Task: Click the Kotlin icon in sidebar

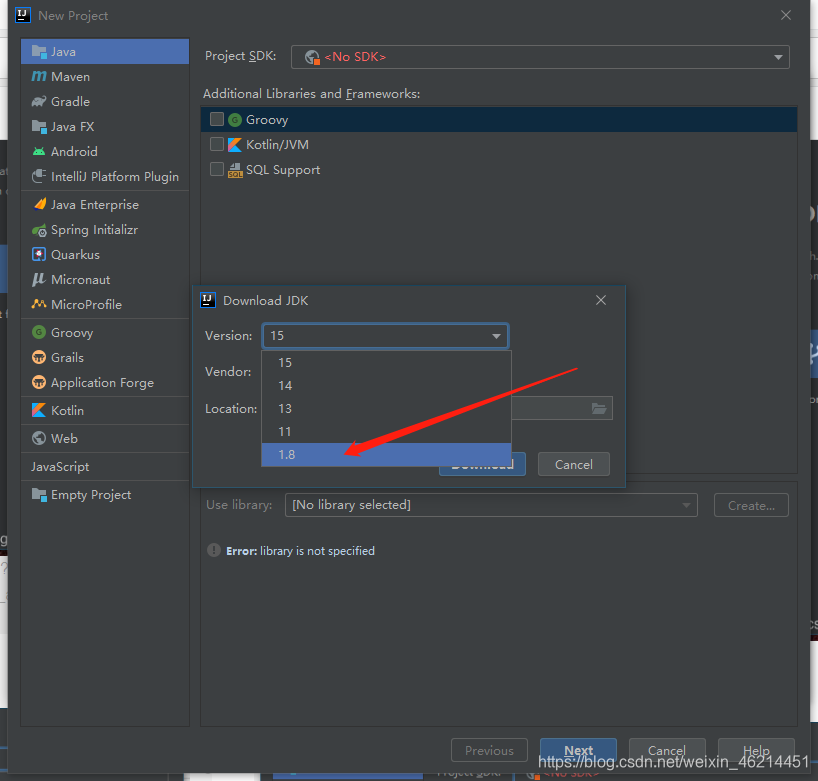Action: [39, 410]
